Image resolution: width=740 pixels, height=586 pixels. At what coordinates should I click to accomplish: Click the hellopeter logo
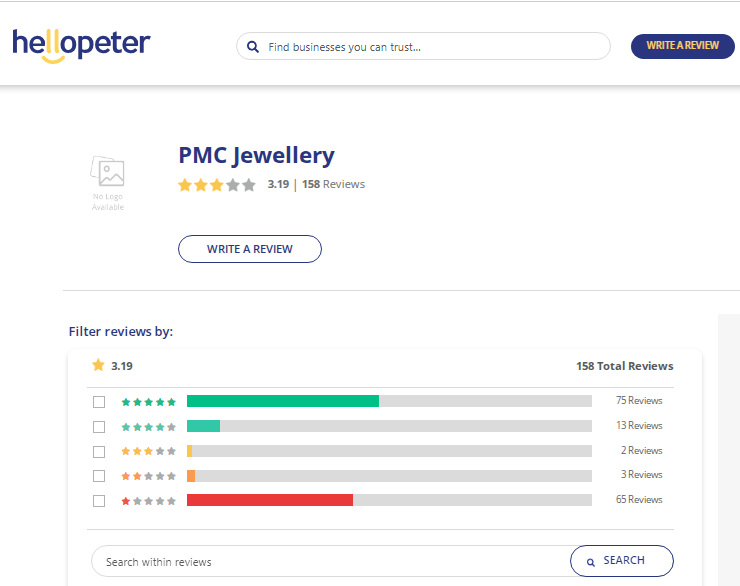pos(81,45)
